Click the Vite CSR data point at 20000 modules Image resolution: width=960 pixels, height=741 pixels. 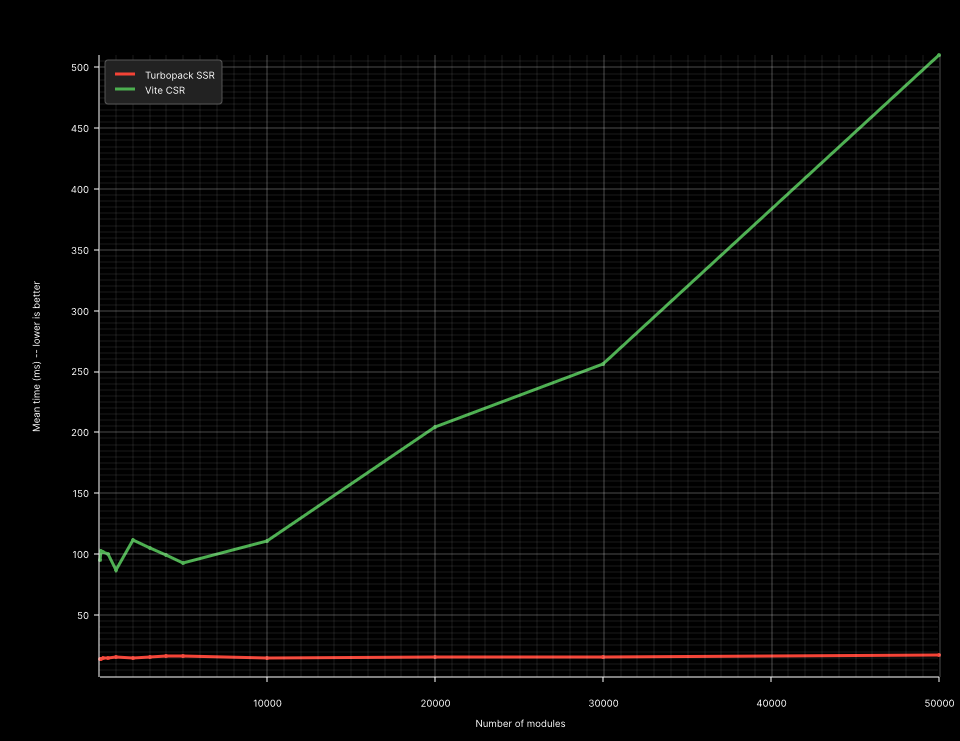(435, 427)
